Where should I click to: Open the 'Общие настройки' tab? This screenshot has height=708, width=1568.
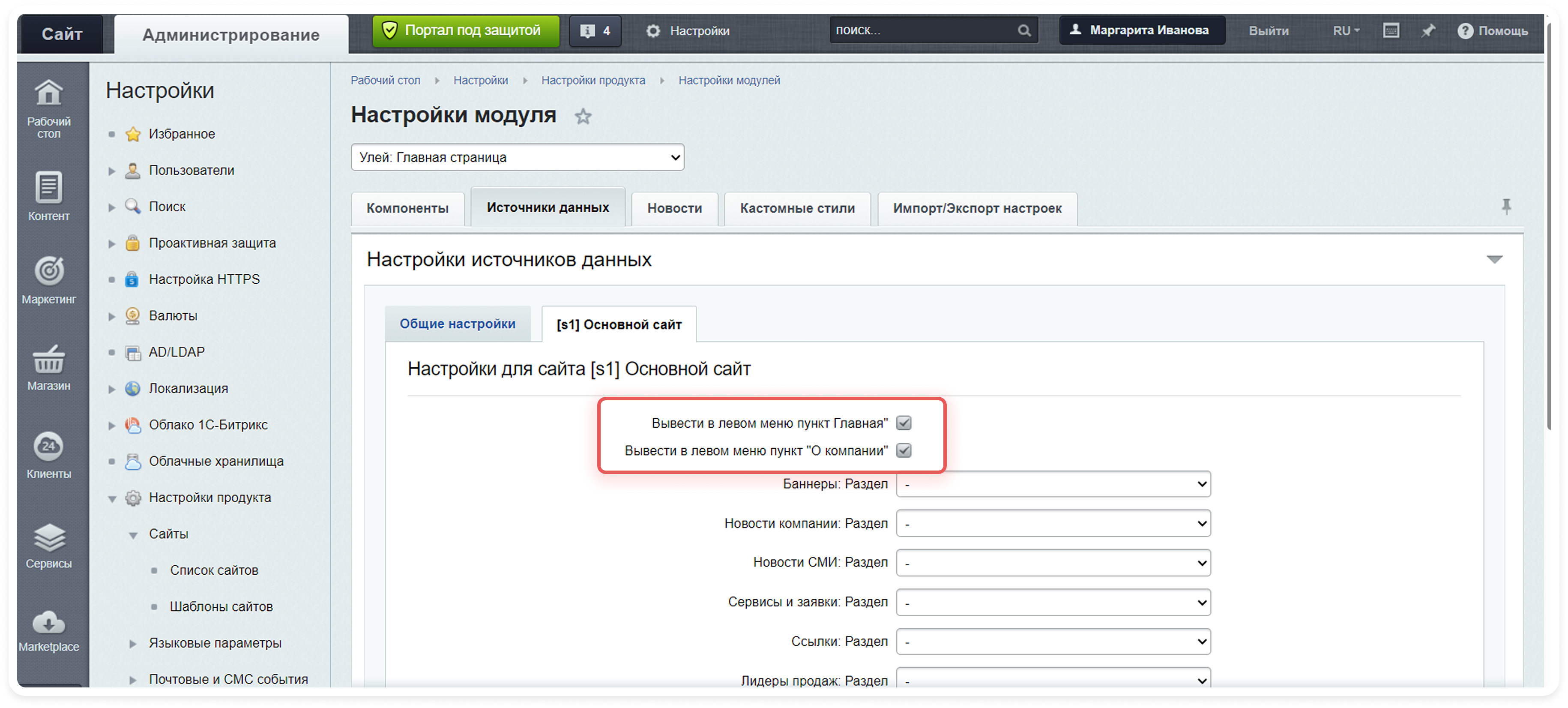coord(457,324)
